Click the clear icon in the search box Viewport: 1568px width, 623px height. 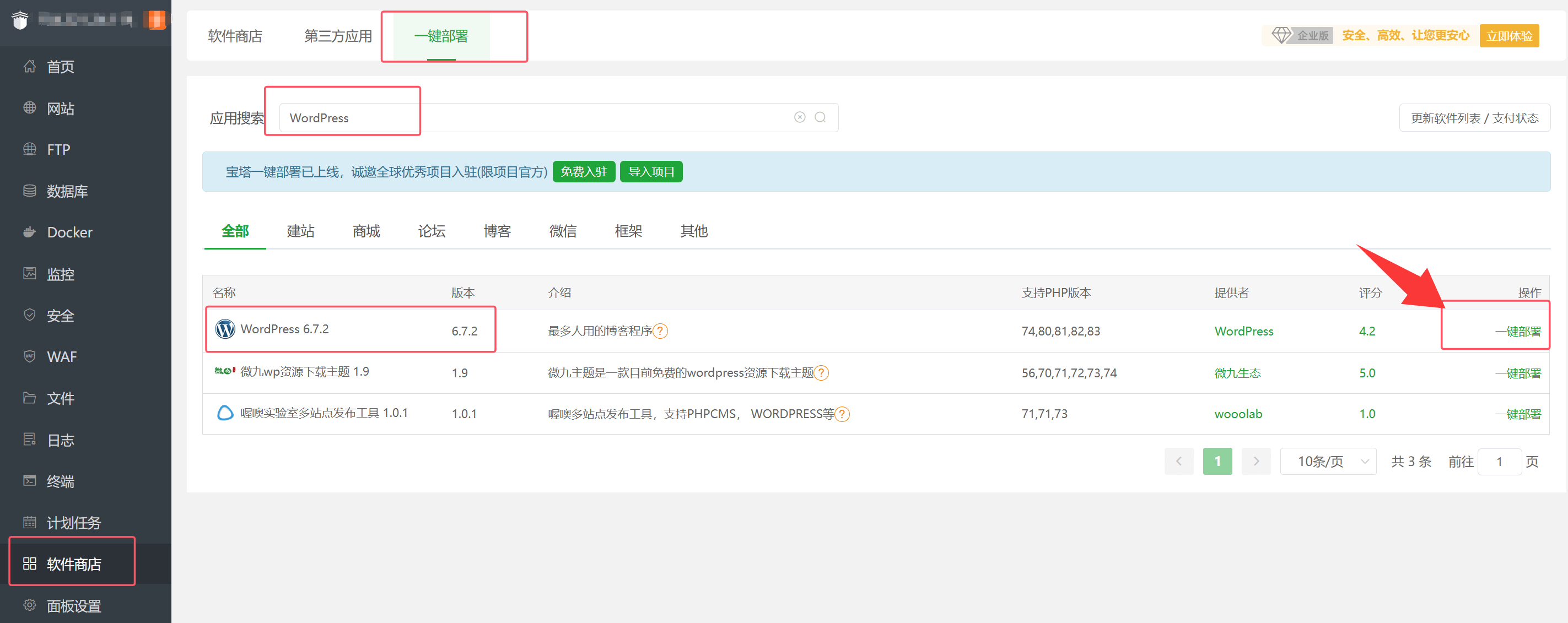tap(799, 117)
